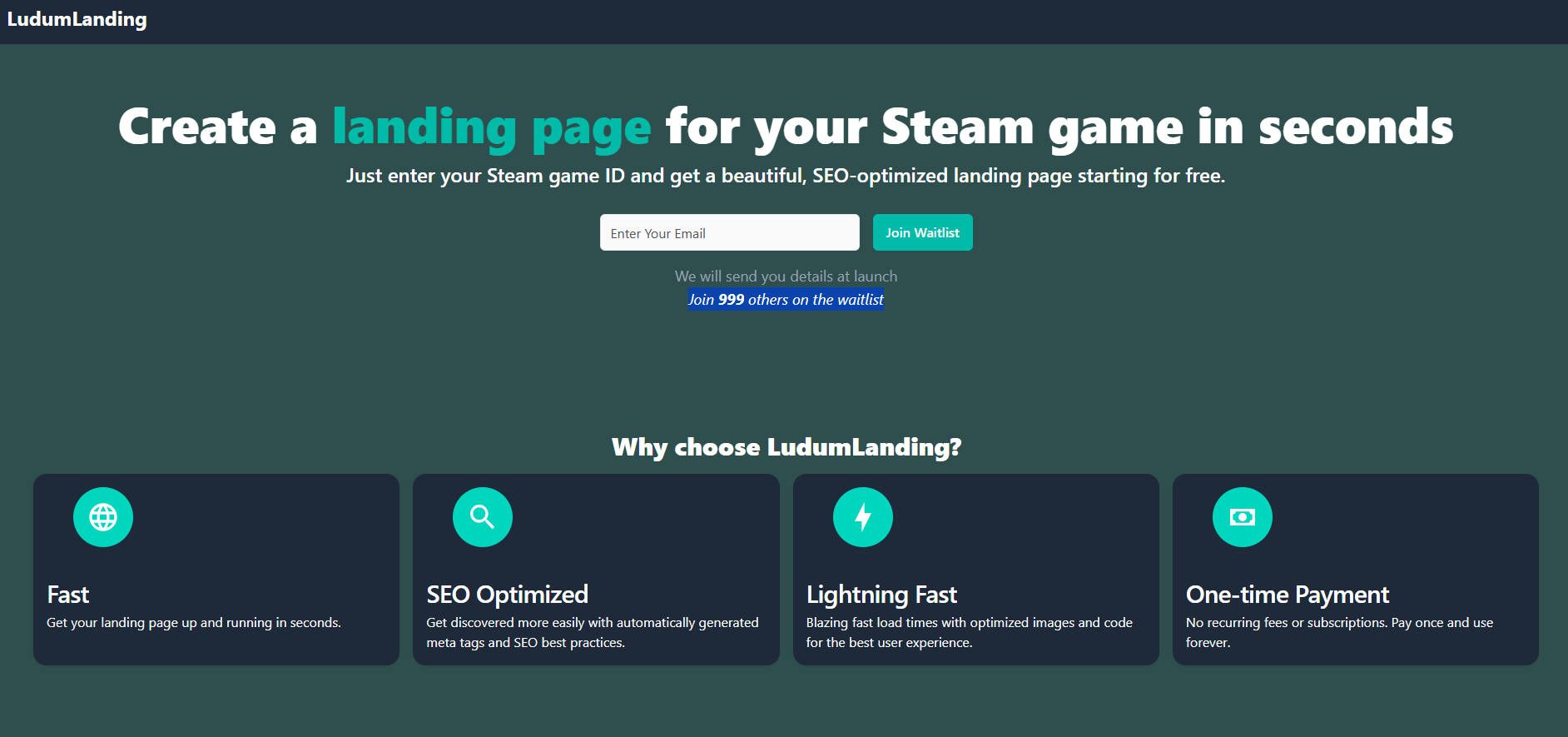This screenshot has height=737, width=1568.
Task: Click the teal 'landing page' headline words
Action: (x=492, y=127)
